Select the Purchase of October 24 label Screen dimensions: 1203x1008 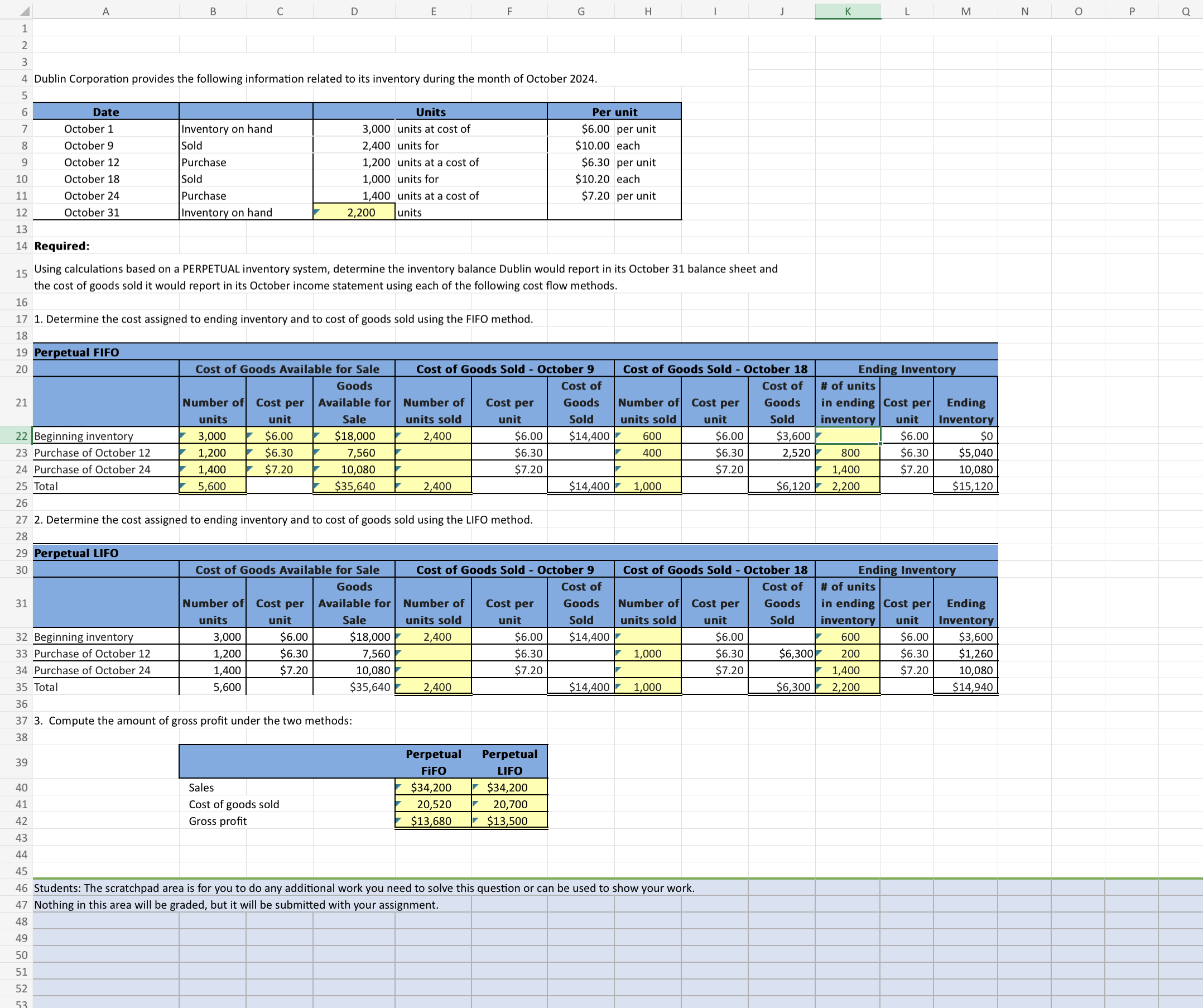[x=92, y=469]
